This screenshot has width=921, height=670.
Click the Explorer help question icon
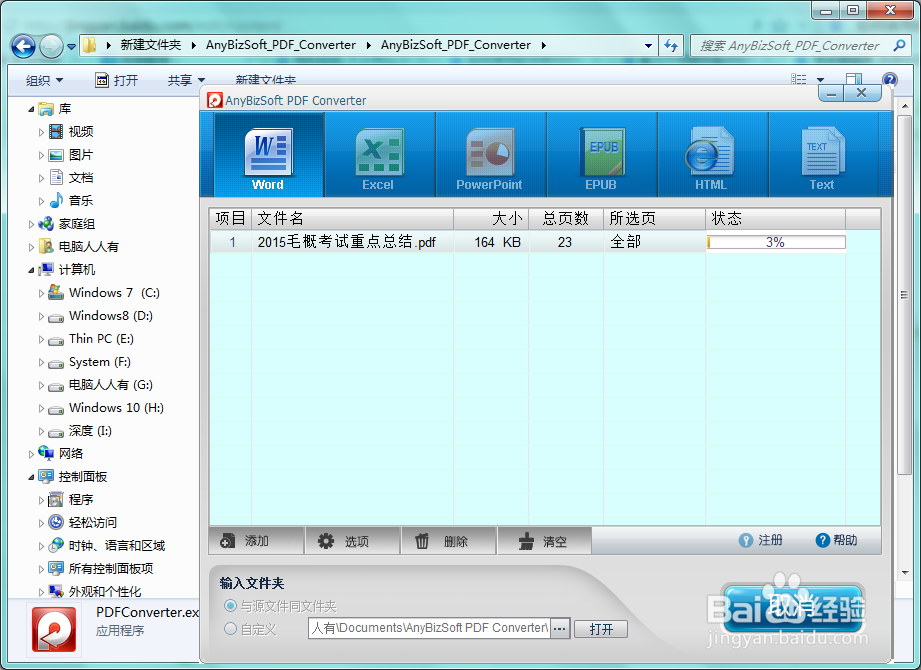click(x=889, y=79)
